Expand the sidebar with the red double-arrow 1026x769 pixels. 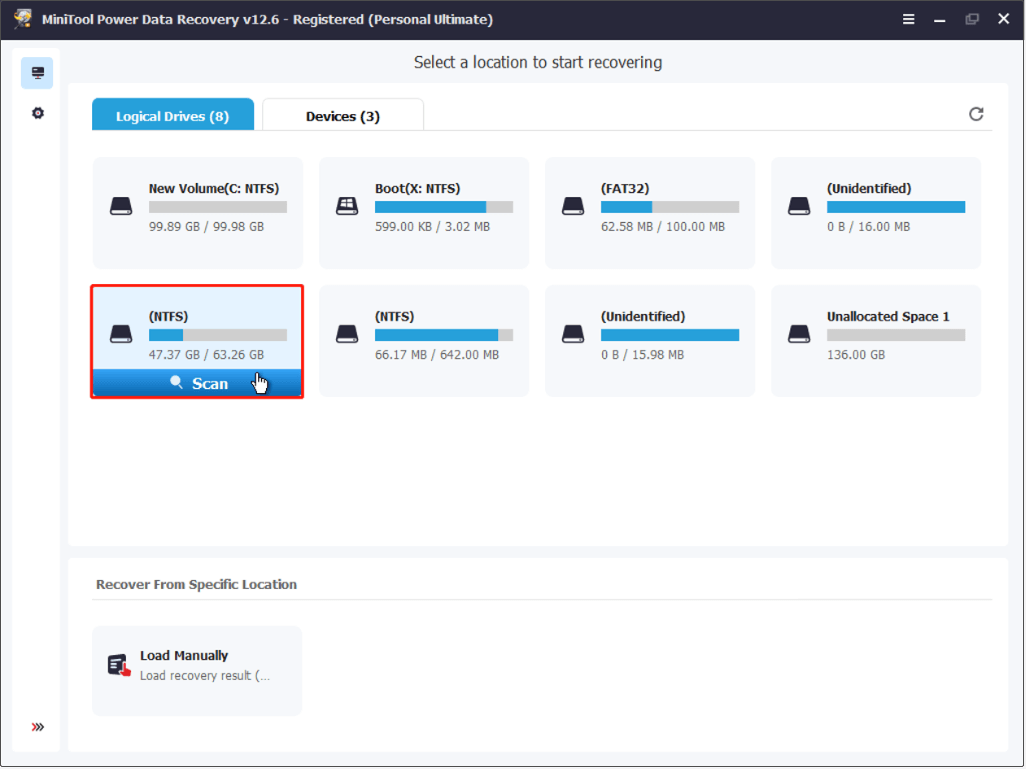(38, 727)
